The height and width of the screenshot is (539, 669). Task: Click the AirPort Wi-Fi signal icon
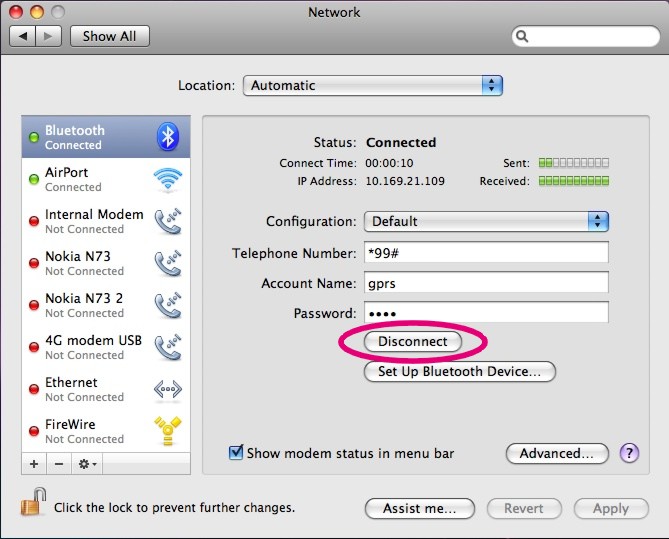[x=168, y=179]
